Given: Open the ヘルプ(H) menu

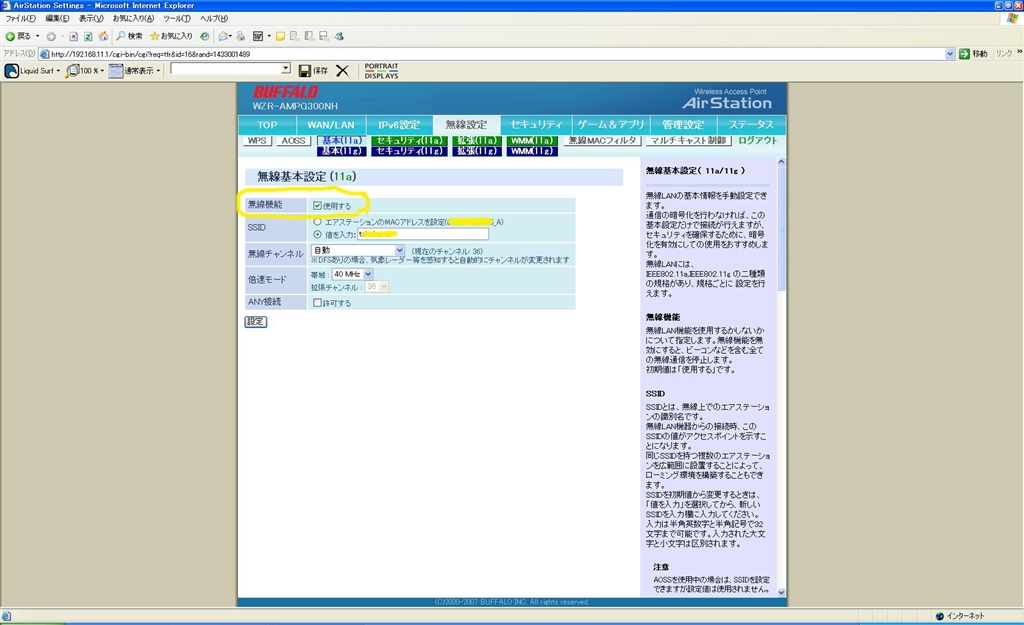Looking at the screenshot, I should pos(214,18).
